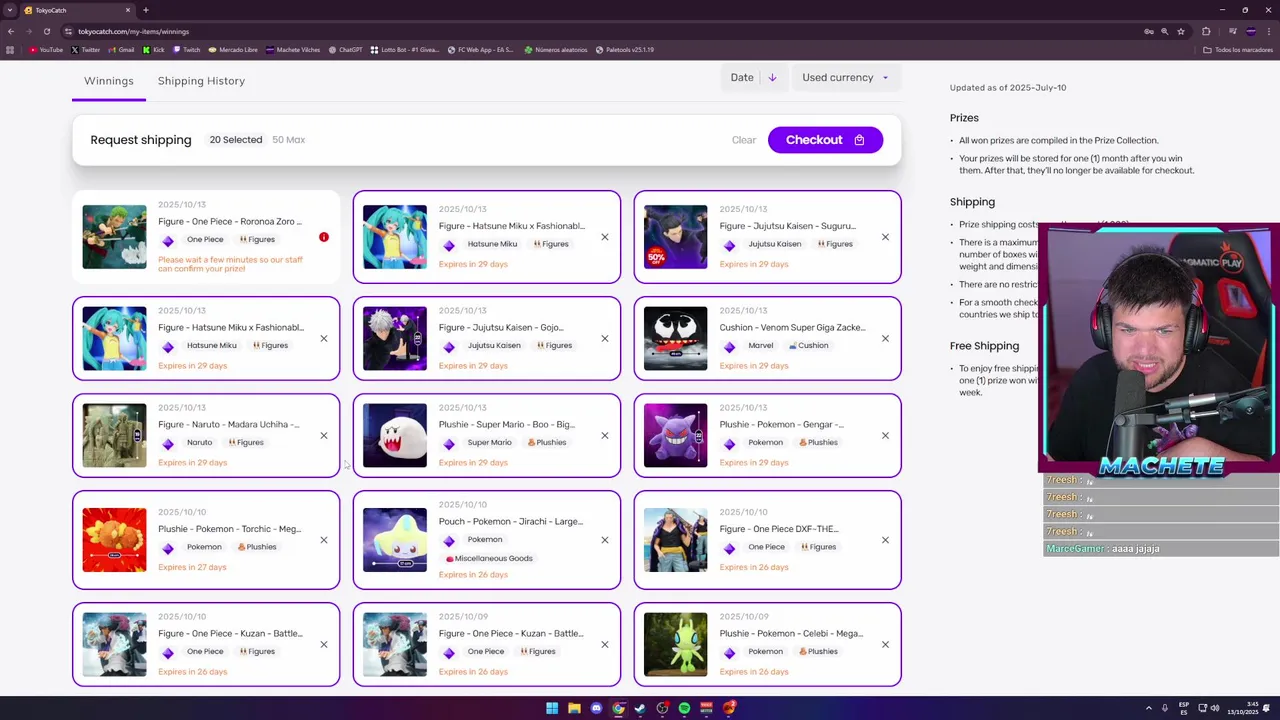
Task: Toggle the Date sort direction arrow
Action: tap(772, 78)
